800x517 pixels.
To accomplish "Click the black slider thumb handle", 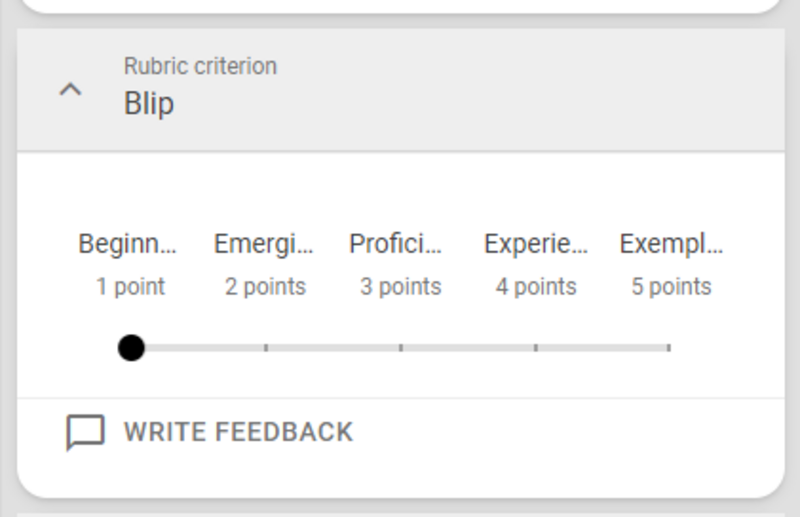I will pos(131,348).
